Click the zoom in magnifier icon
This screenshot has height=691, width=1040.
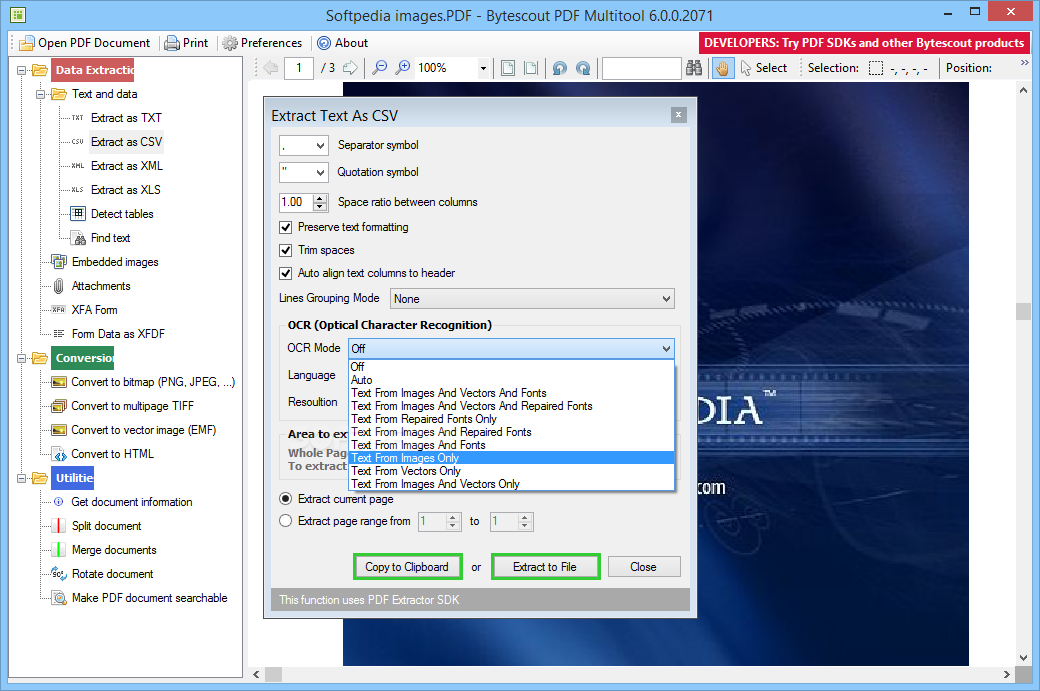pos(403,68)
